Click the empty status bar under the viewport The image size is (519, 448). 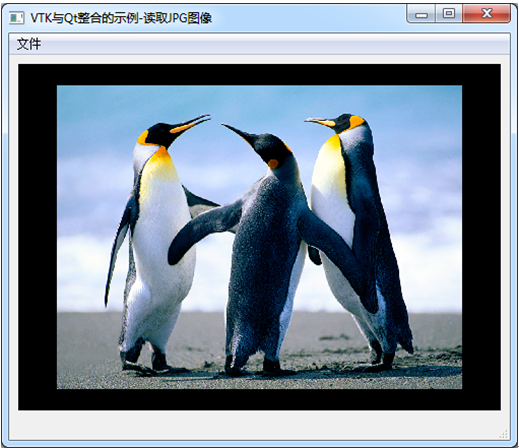(x=259, y=426)
